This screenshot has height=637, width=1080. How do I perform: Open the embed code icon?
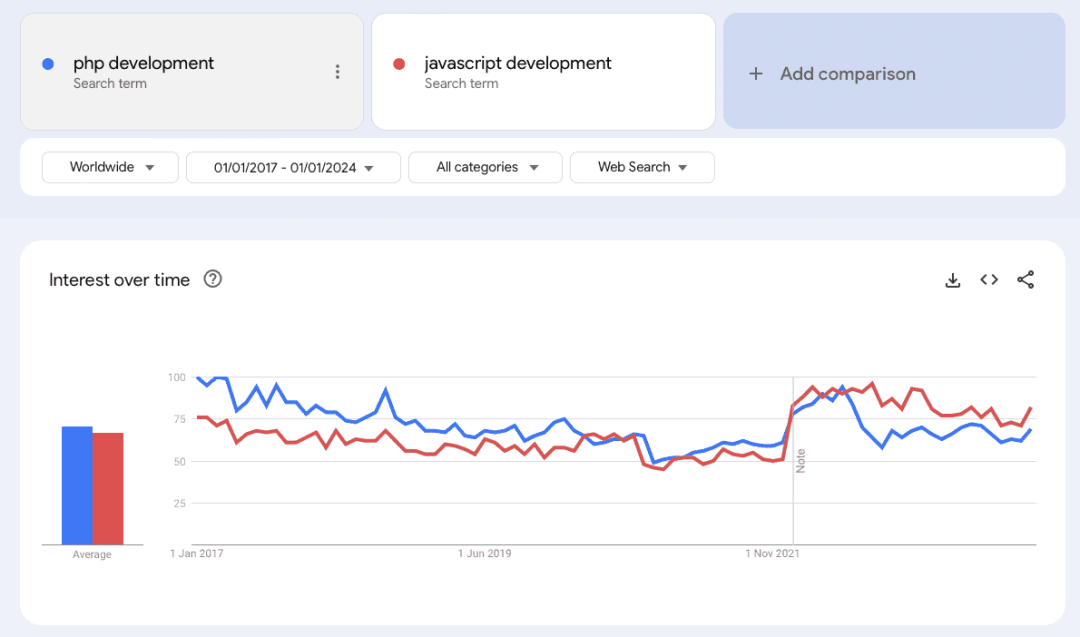(989, 280)
